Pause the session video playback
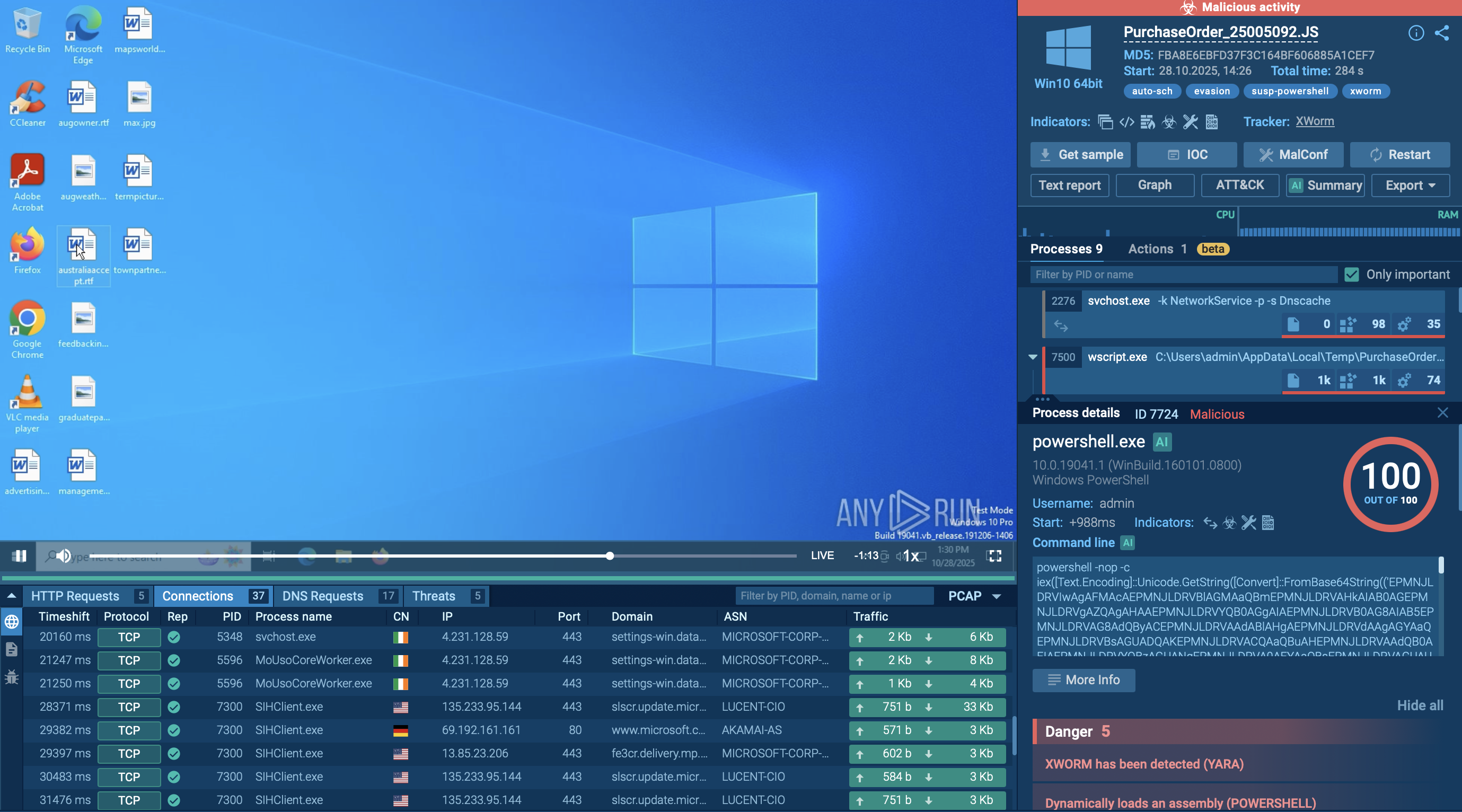1462x812 pixels. [20, 555]
